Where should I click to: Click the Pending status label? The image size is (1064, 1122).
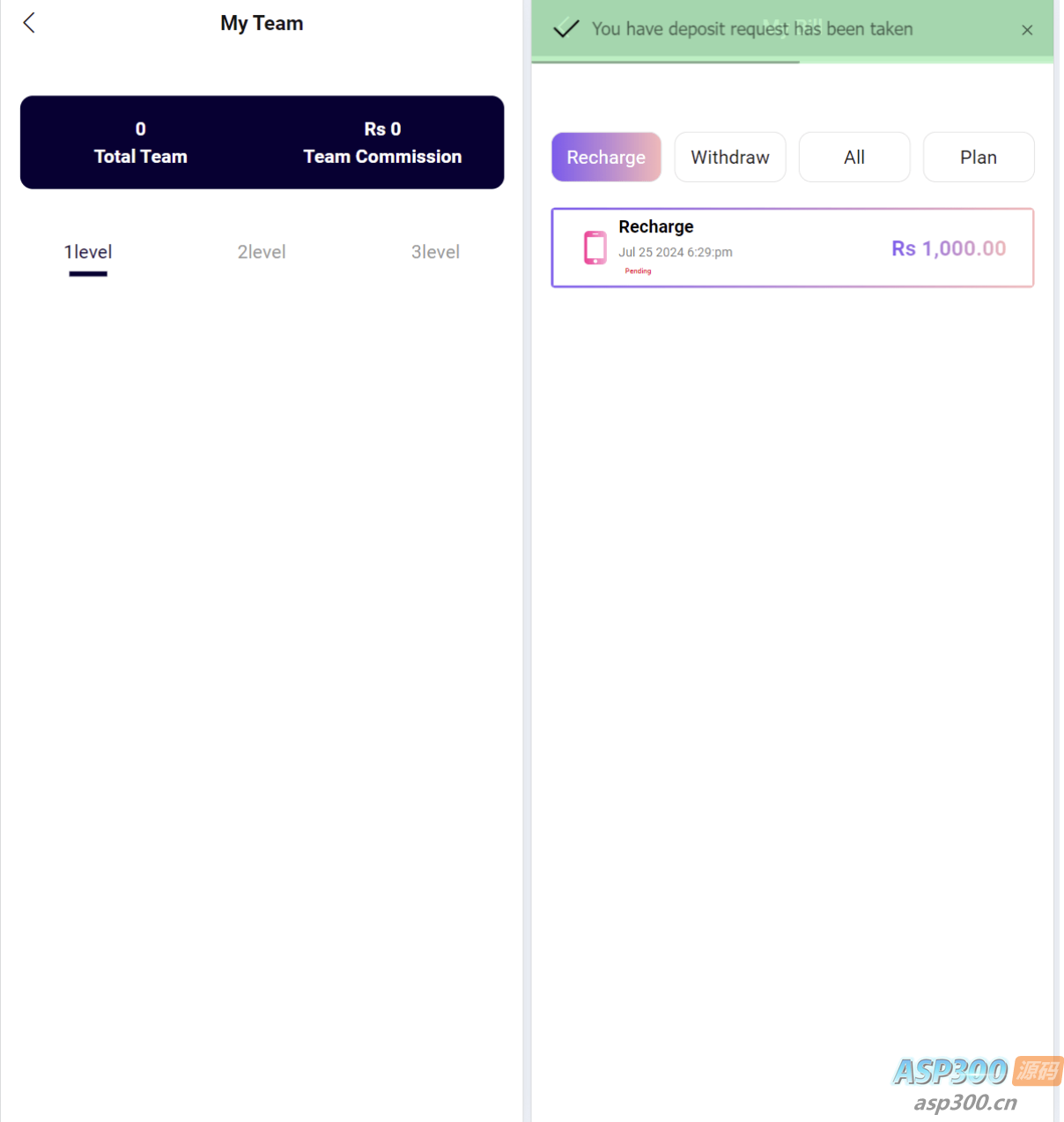[x=638, y=271]
